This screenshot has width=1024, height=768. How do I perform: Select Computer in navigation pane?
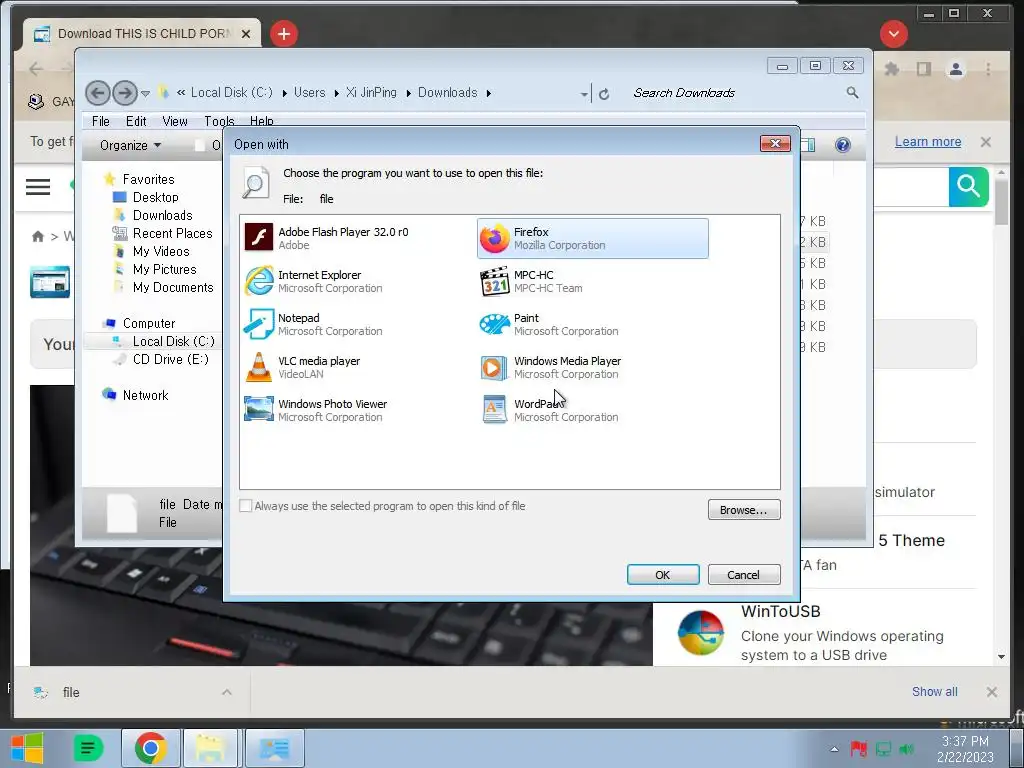[148, 323]
